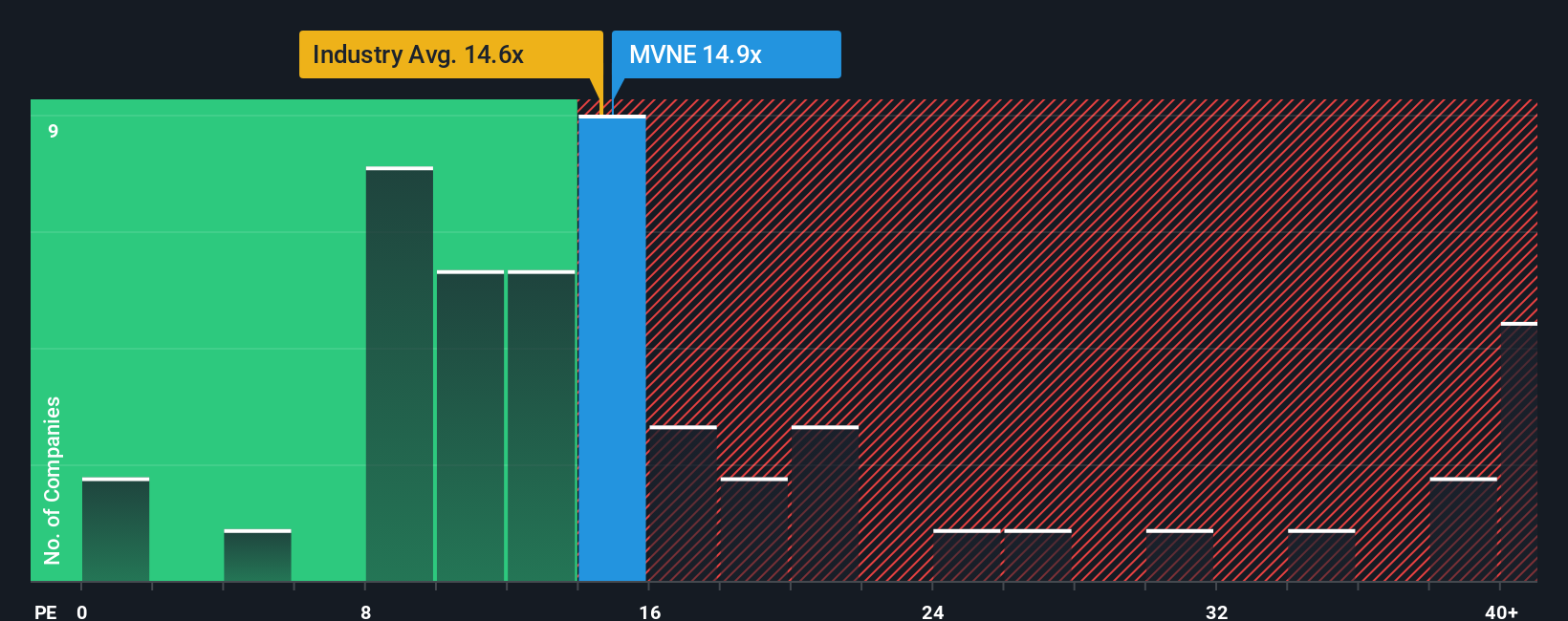Click the No. of Companies axis title
This screenshot has height=621, width=1568.
point(53,481)
